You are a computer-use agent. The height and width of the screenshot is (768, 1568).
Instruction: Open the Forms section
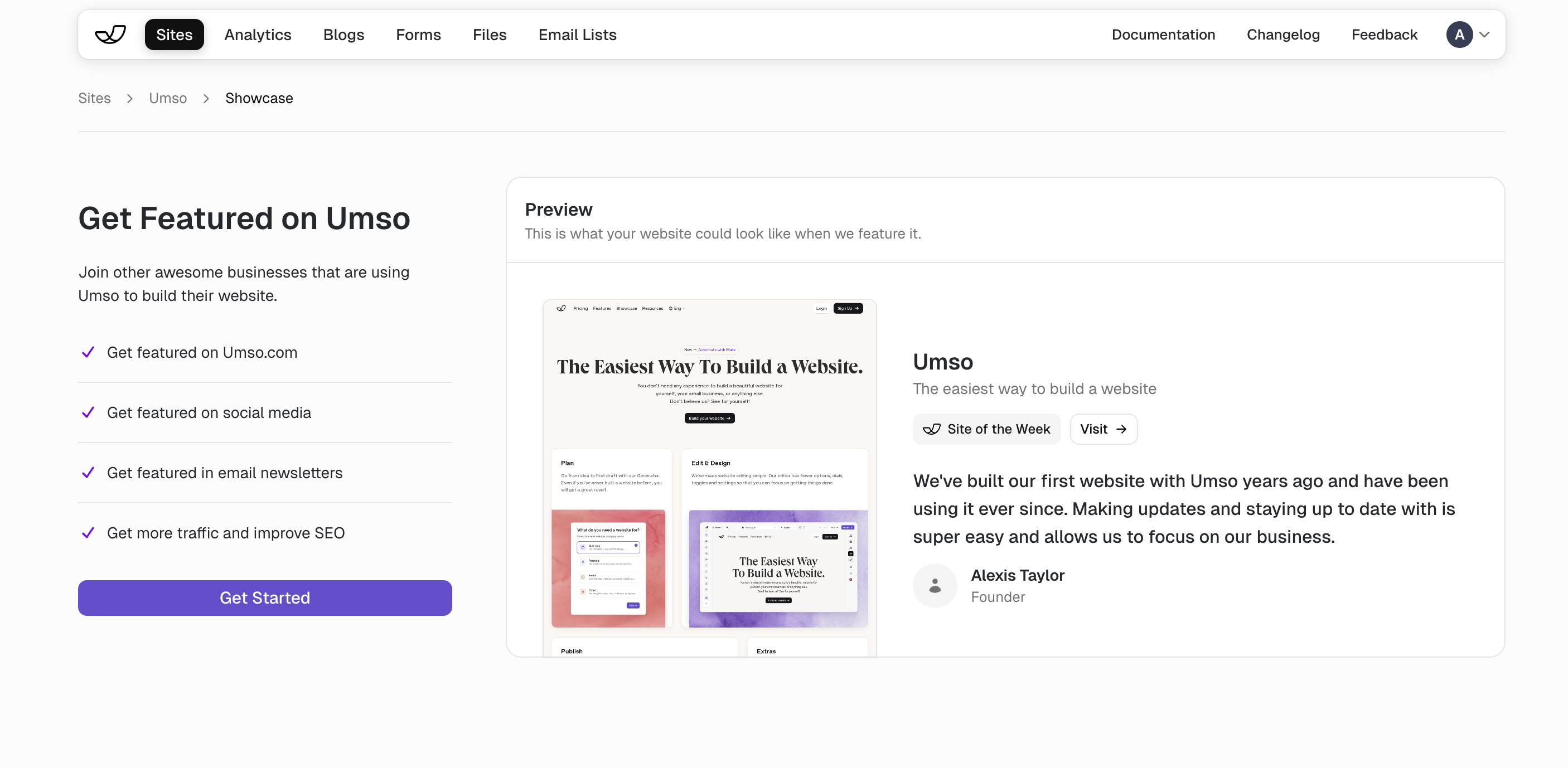click(x=418, y=35)
